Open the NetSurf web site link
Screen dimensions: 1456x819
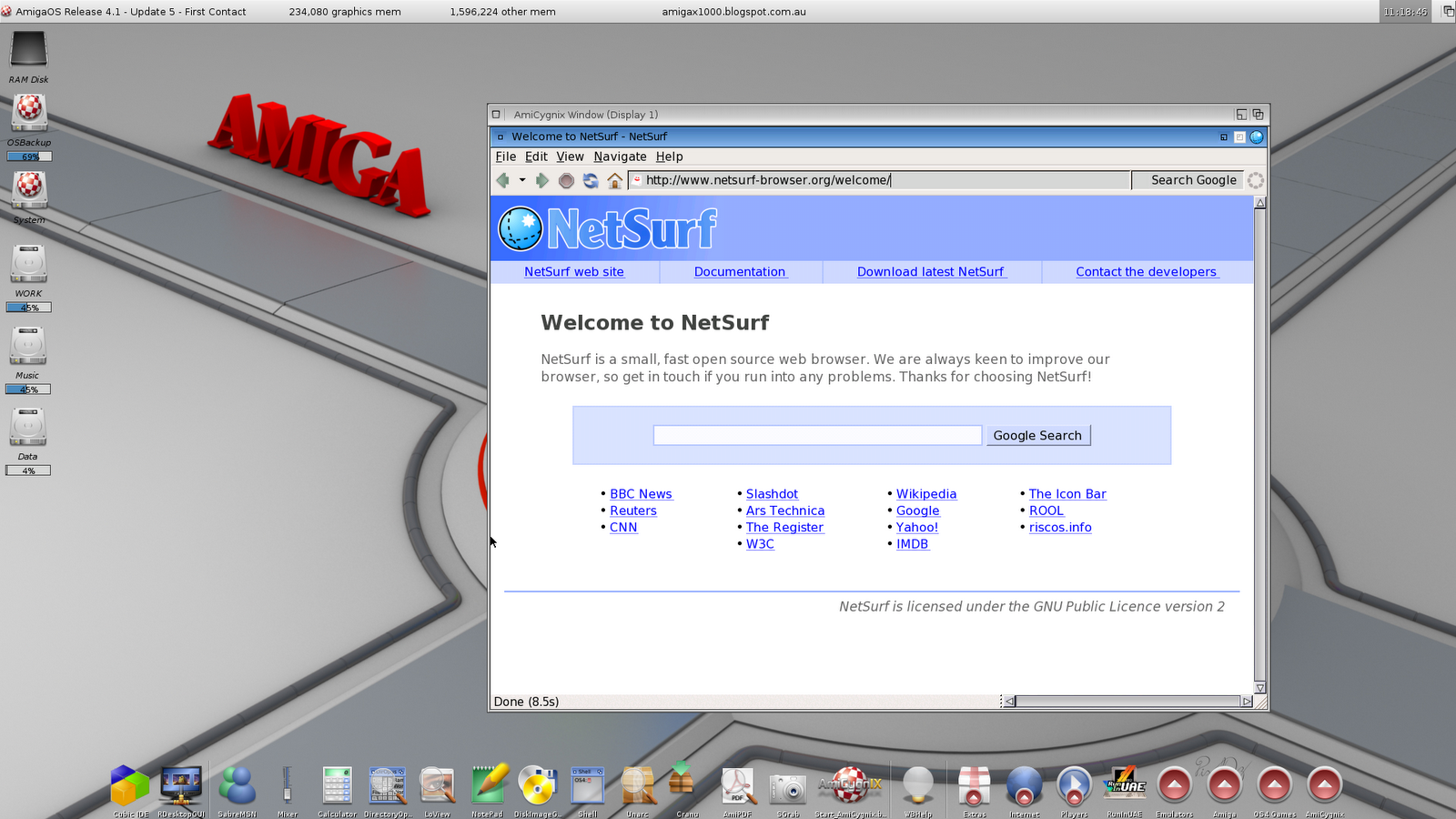point(574,271)
